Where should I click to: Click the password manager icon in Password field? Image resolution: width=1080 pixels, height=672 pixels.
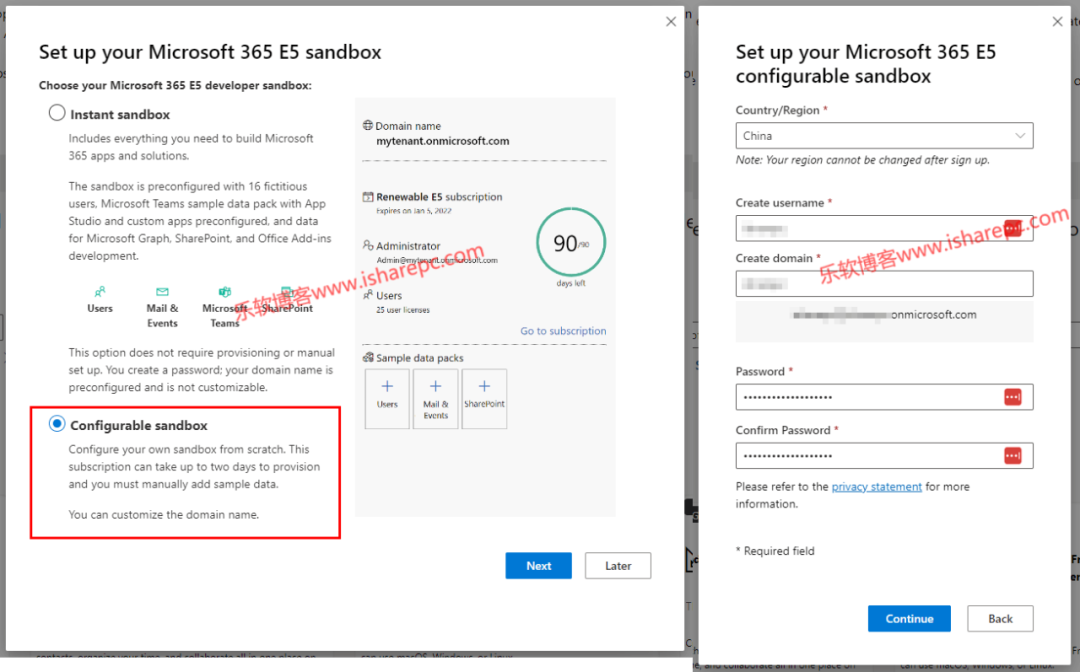[x=1013, y=397]
